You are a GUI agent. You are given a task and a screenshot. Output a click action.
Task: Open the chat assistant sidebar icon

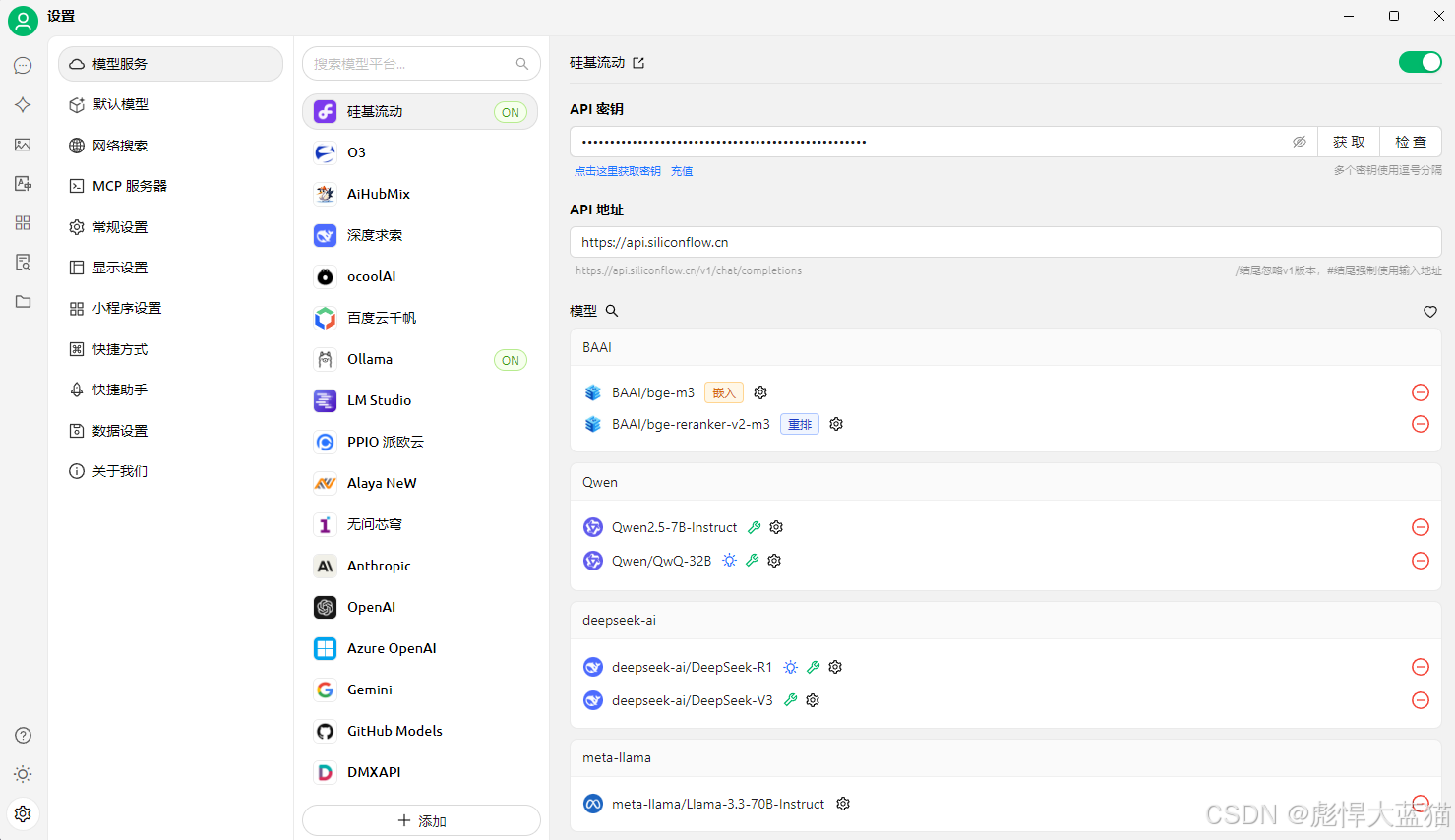[x=23, y=66]
